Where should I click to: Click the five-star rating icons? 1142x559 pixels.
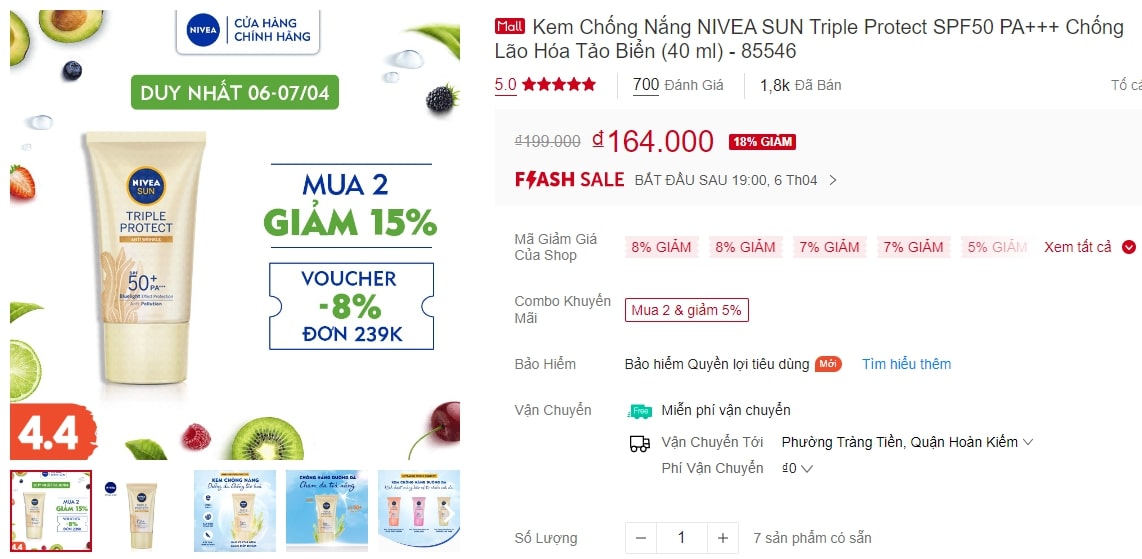[559, 84]
